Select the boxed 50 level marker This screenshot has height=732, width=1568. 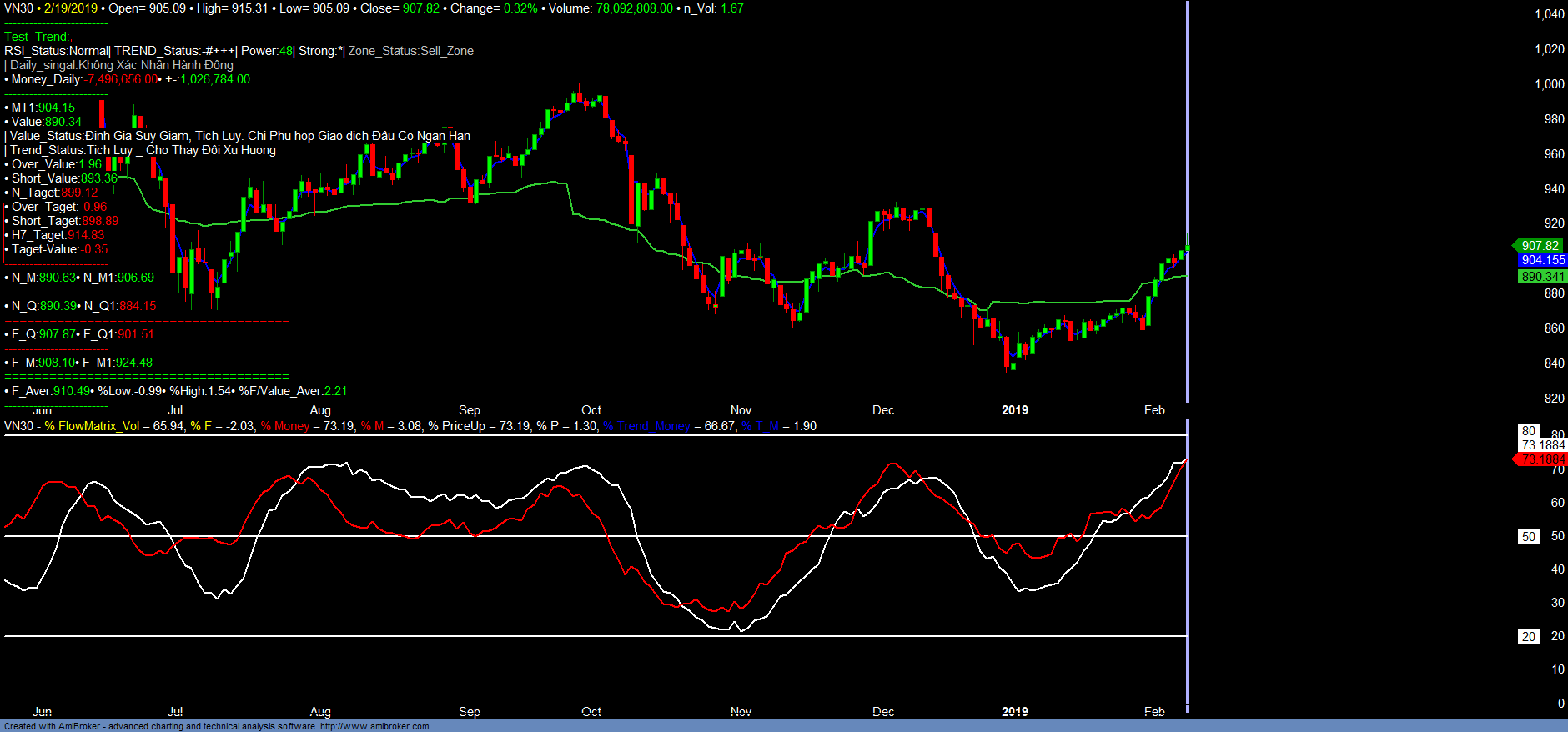(1528, 537)
